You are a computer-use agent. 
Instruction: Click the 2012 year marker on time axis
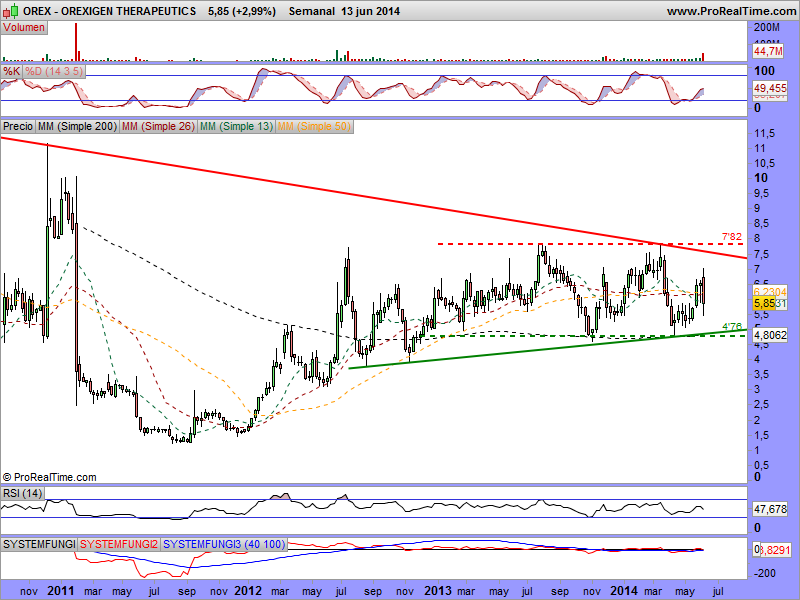click(248, 591)
